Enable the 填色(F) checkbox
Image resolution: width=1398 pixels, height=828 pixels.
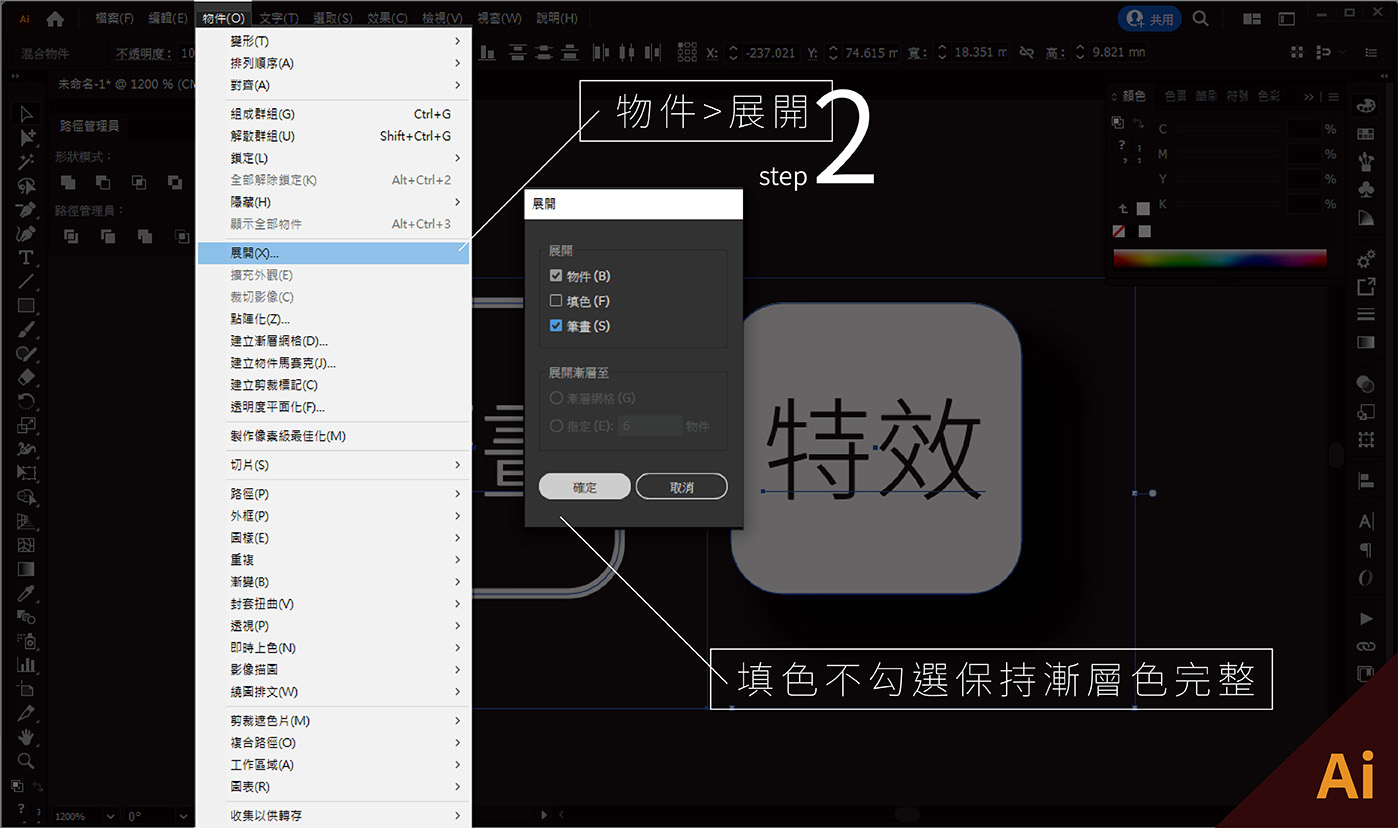point(556,301)
